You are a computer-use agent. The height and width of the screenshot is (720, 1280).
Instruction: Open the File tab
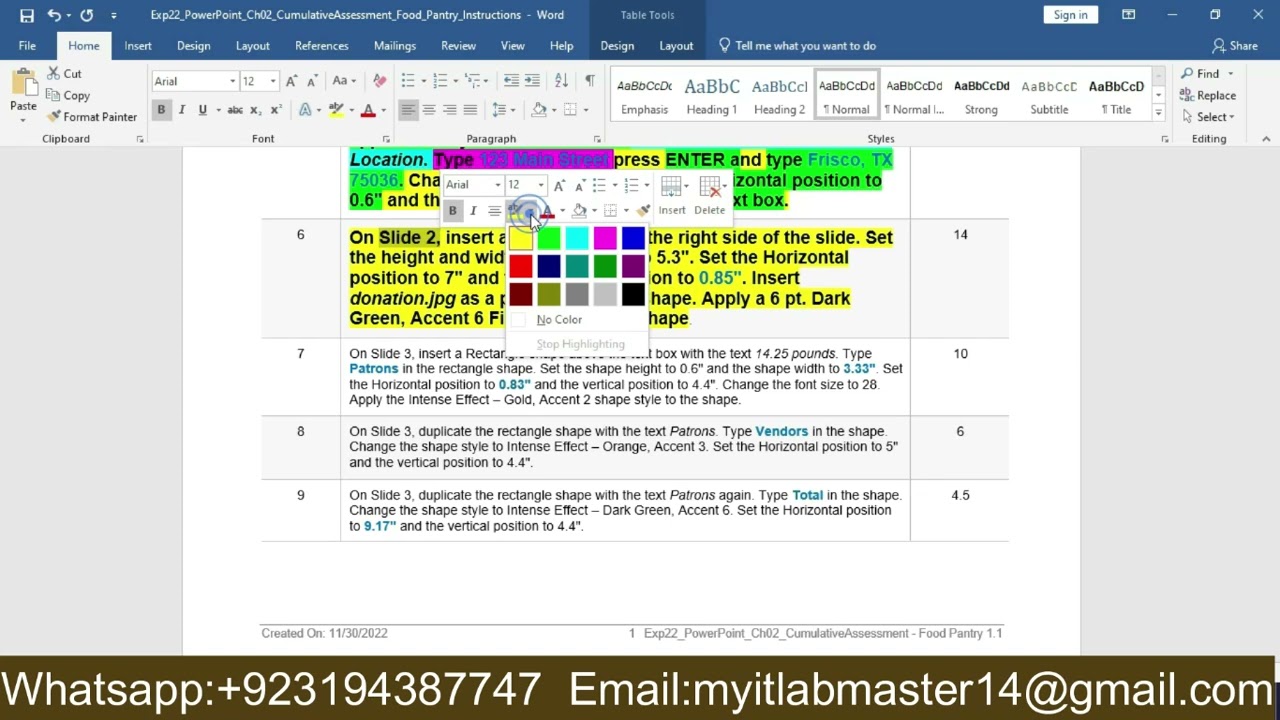coord(27,46)
